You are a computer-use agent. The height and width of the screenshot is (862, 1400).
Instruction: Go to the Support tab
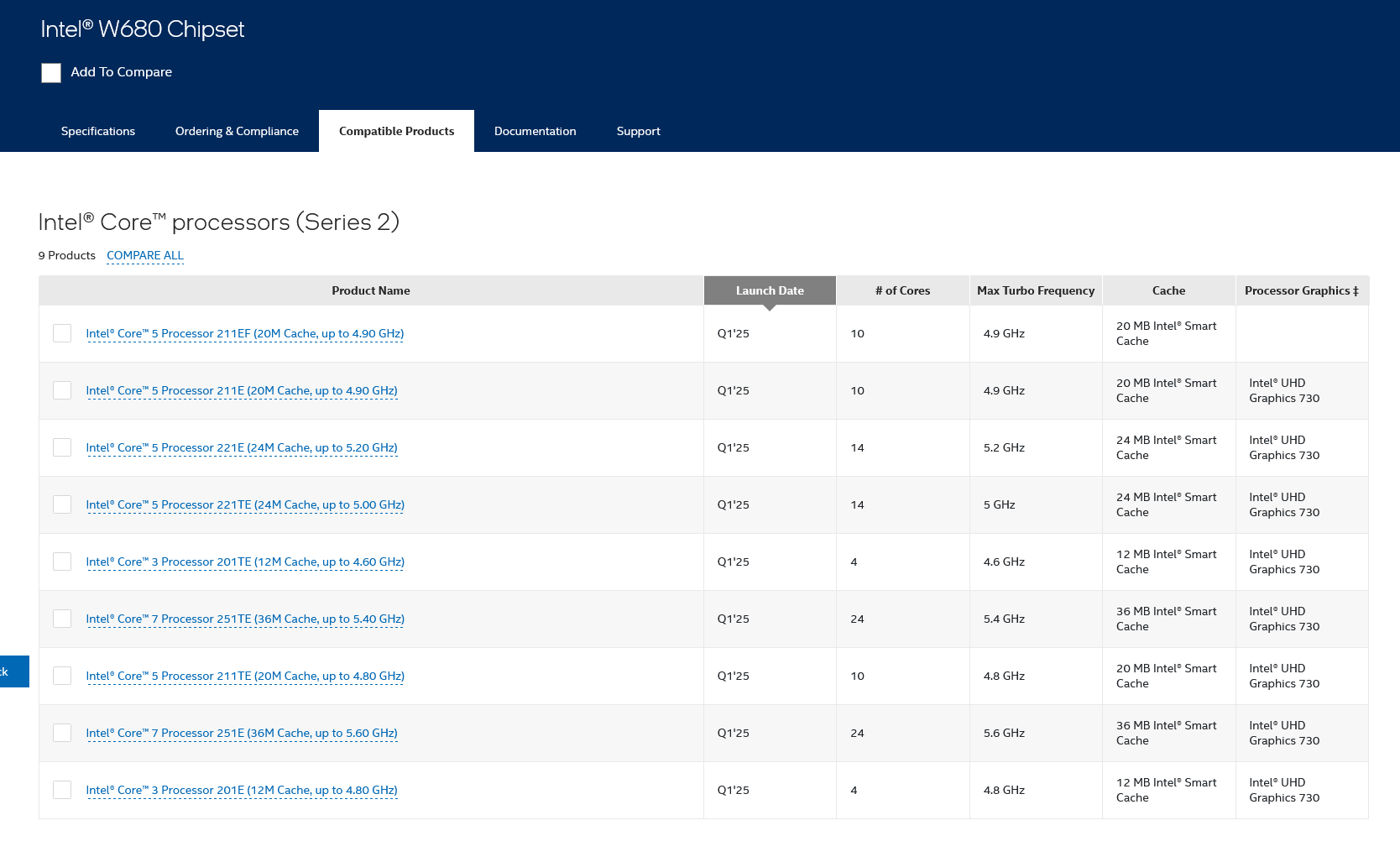[639, 131]
